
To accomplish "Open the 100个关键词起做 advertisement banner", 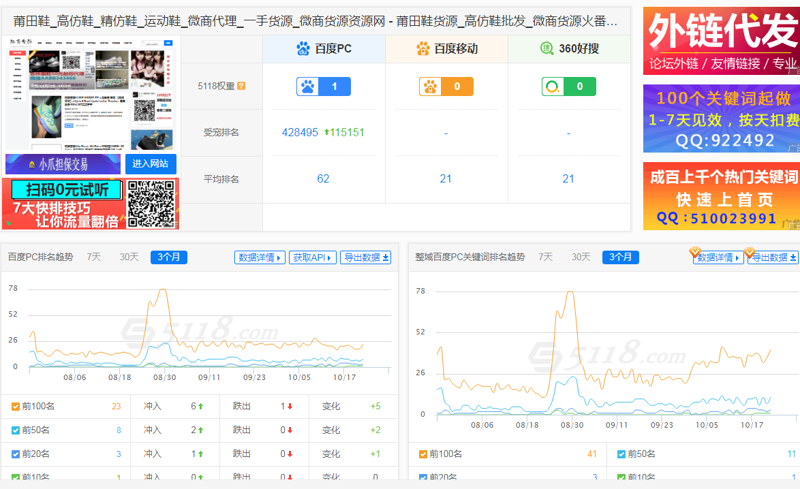I will click(721, 118).
